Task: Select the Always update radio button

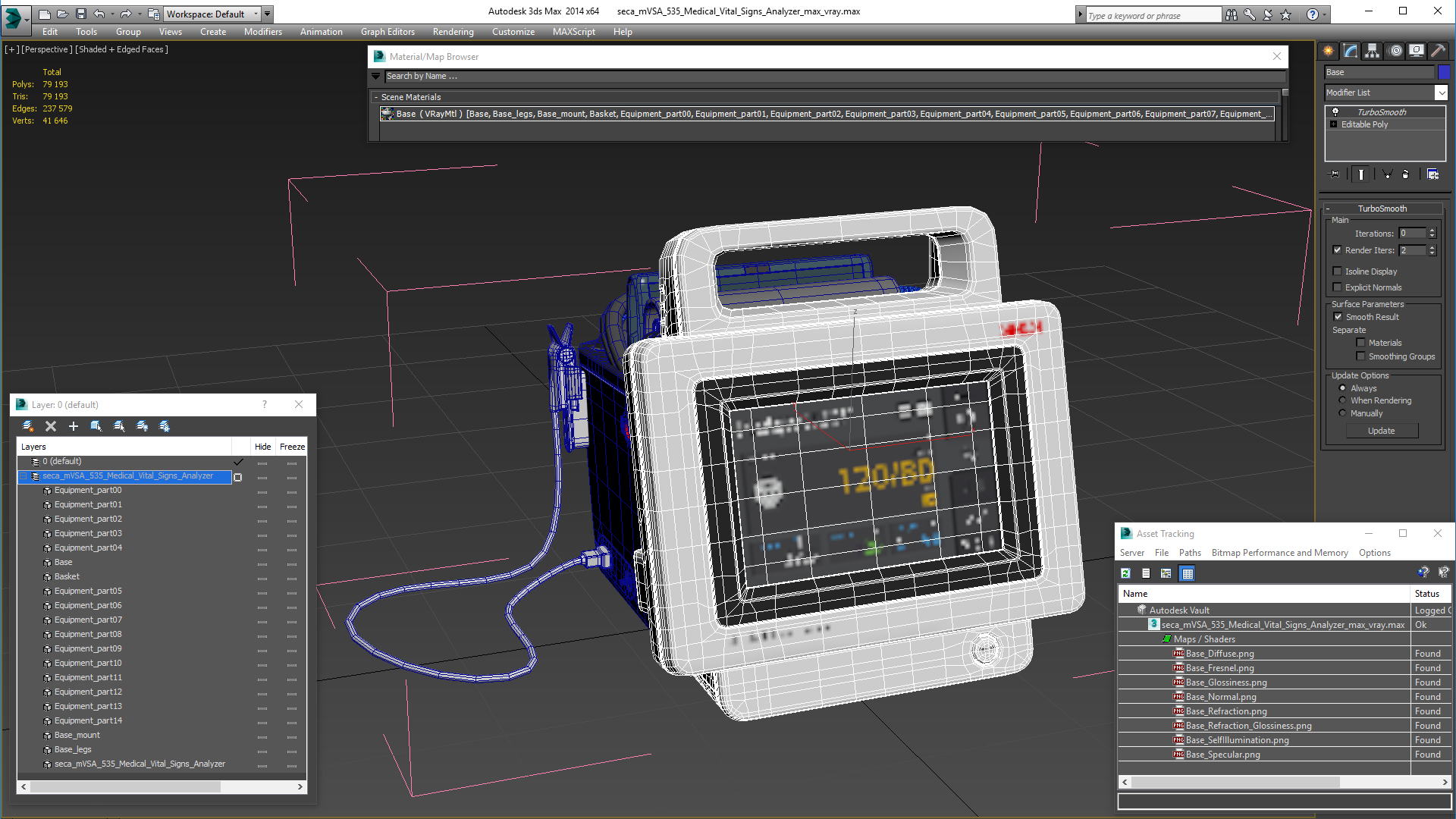Action: tap(1342, 388)
